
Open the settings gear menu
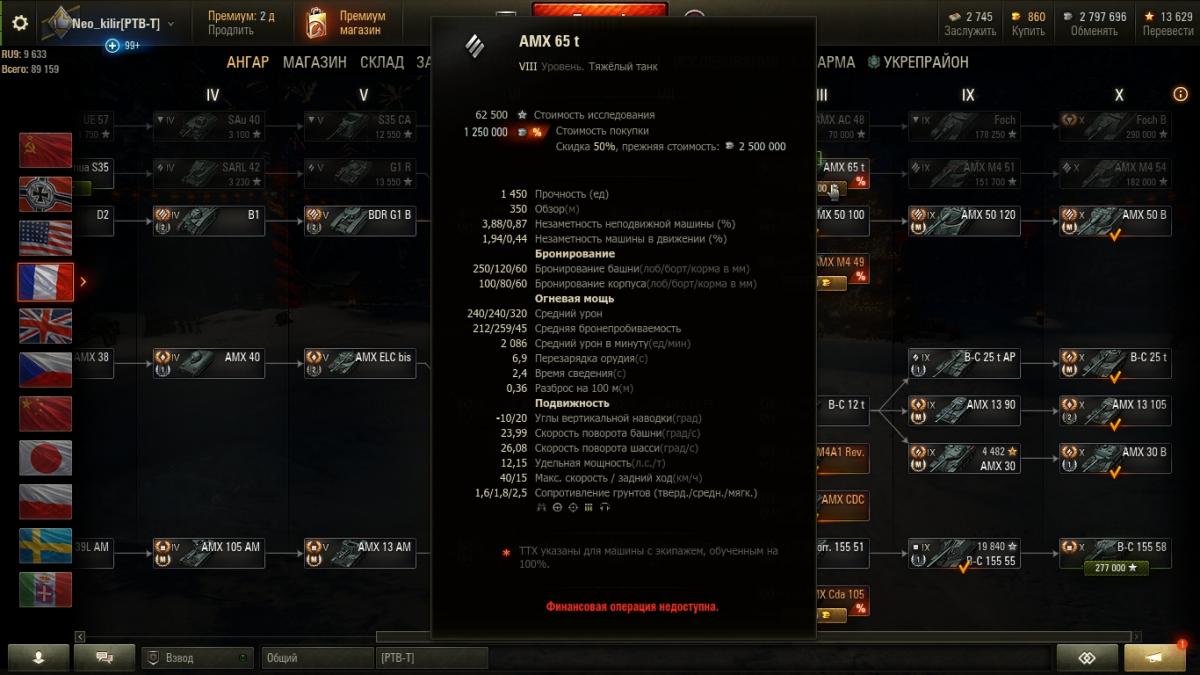[x=19, y=23]
